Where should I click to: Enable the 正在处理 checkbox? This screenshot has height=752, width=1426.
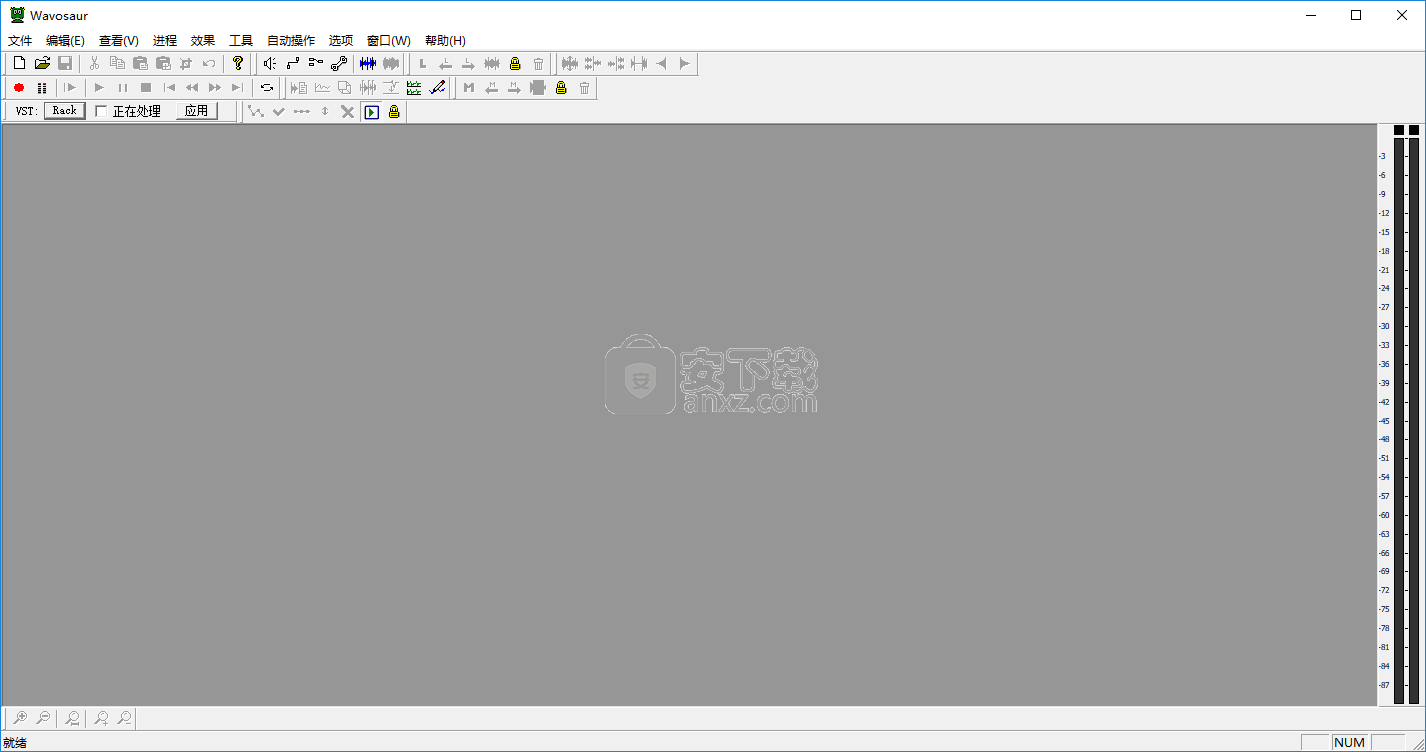click(101, 112)
